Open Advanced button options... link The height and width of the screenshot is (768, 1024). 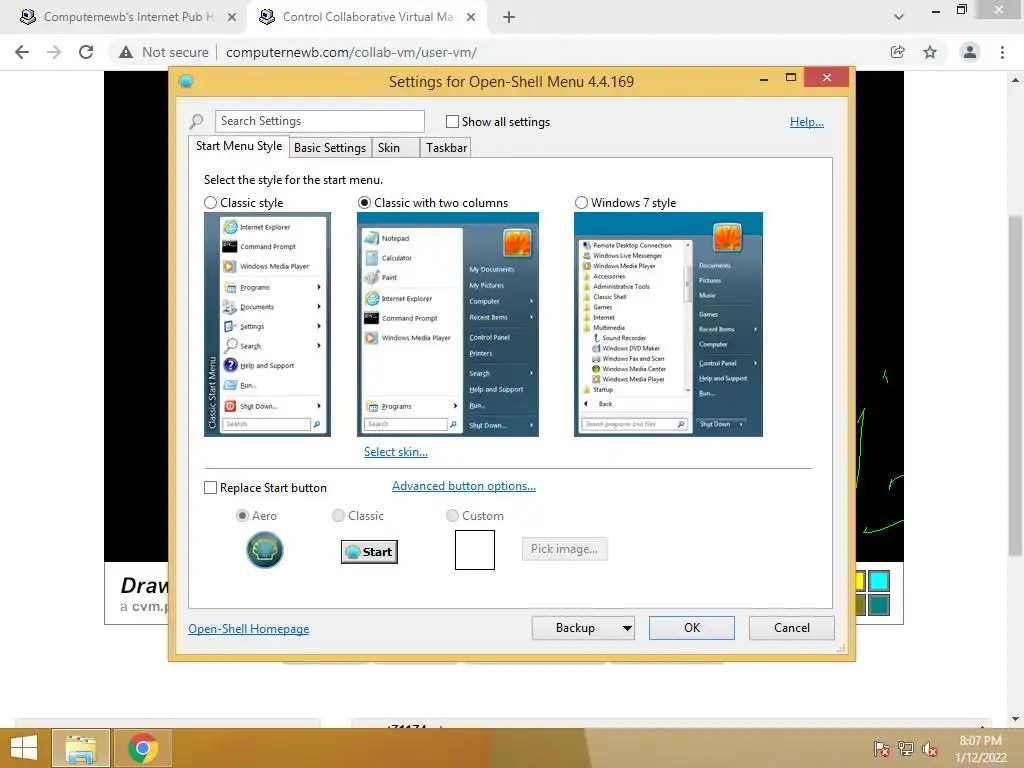[464, 486]
